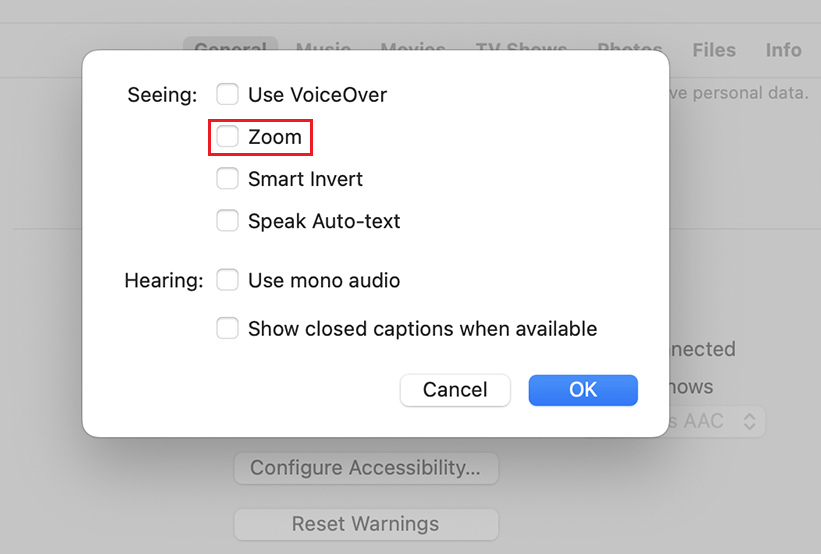821x554 pixels.
Task: Open the Info tab
Action: 783,50
